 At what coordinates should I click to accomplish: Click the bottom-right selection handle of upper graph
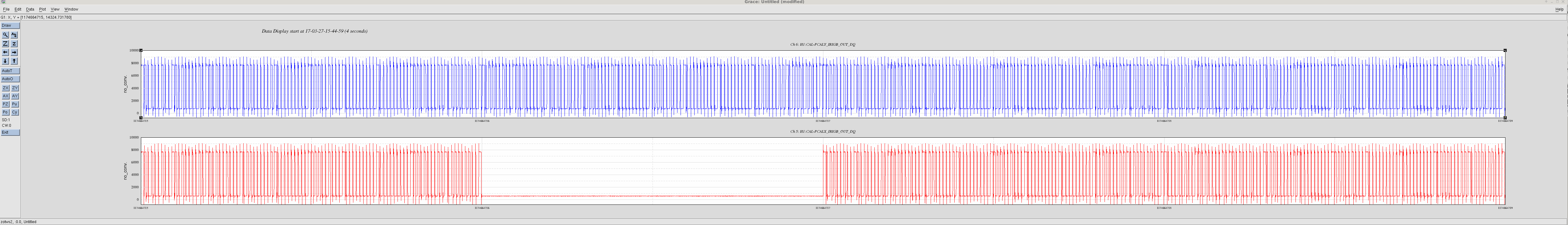(x=1505, y=117)
